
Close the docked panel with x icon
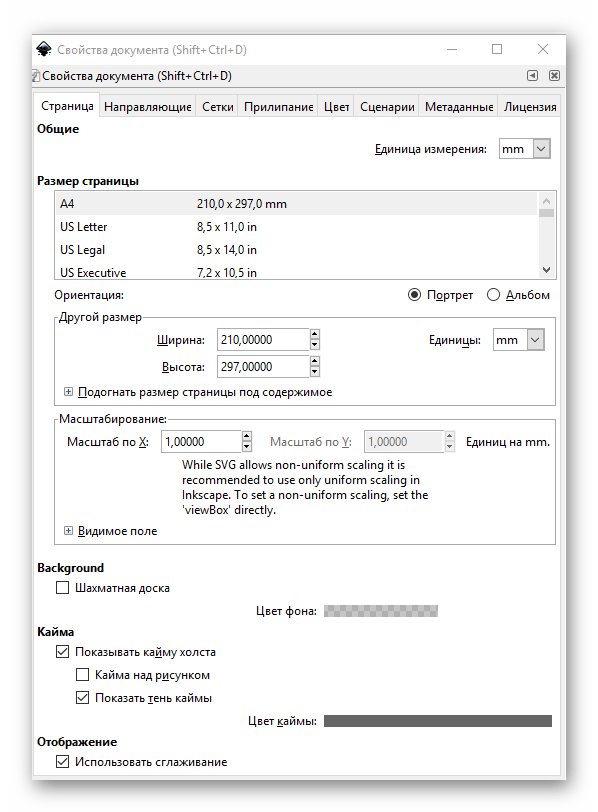[x=554, y=76]
